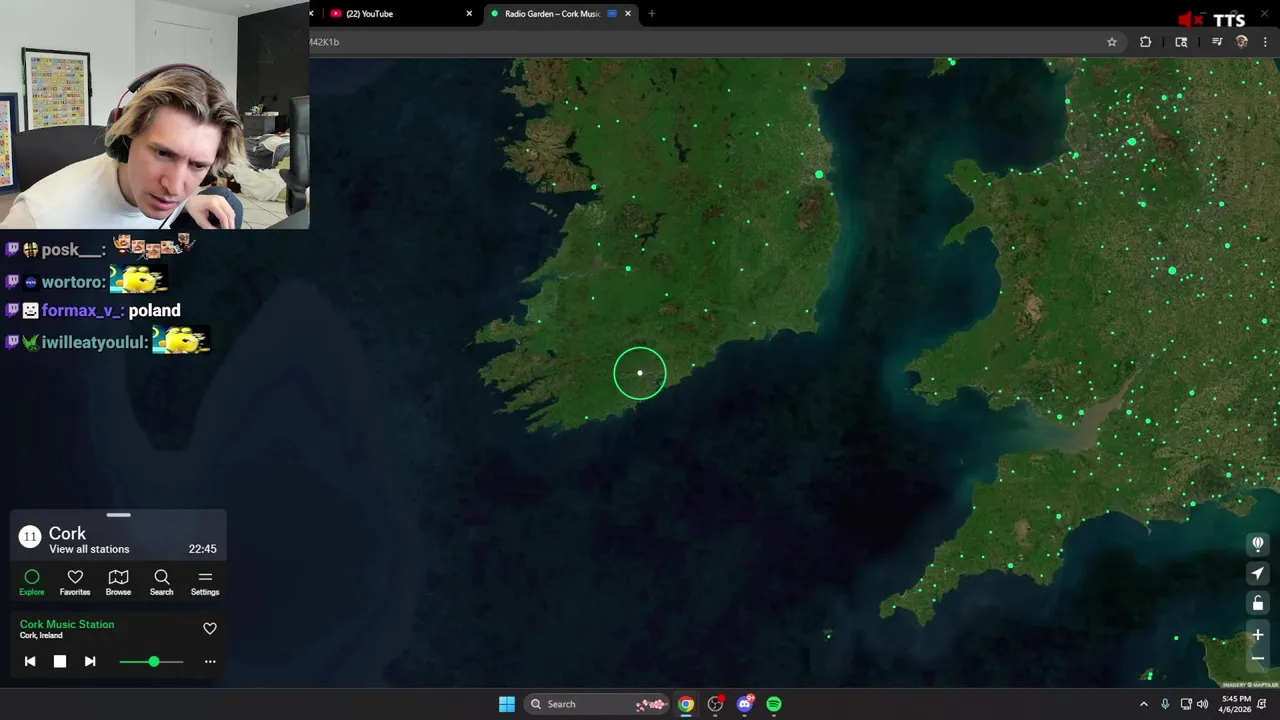
Task: Open the Explore tab in Radio Garden
Action: point(32,583)
